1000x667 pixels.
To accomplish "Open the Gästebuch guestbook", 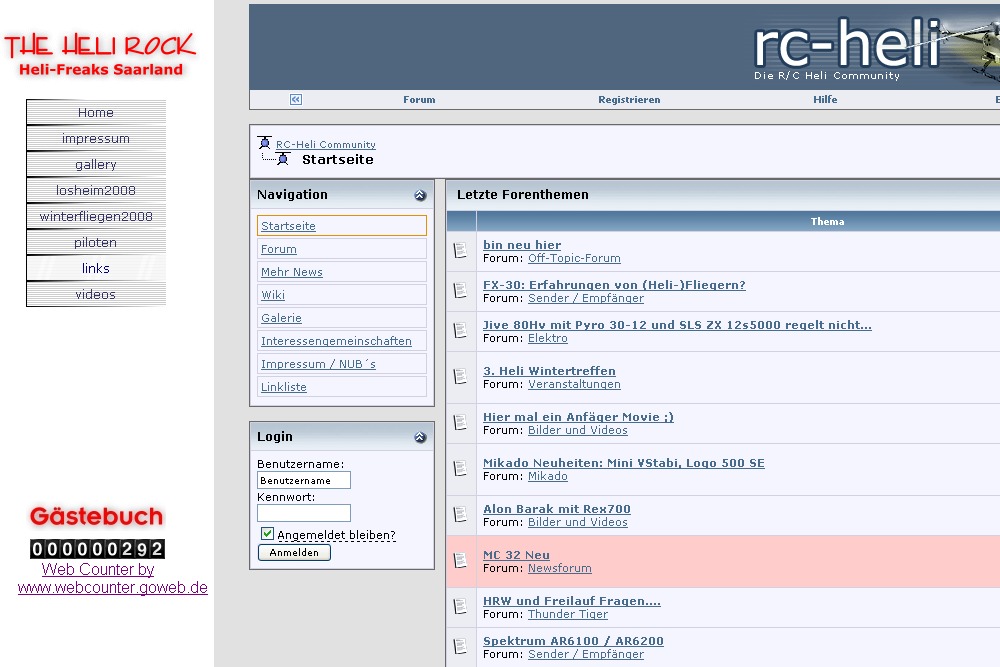I will pos(96,516).
